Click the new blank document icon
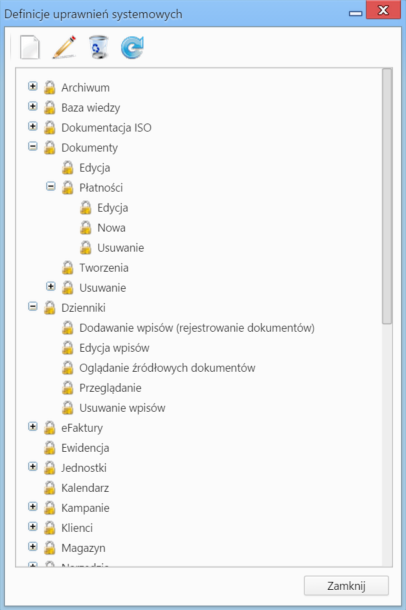406x610 pixels. (x=30, y=47)
